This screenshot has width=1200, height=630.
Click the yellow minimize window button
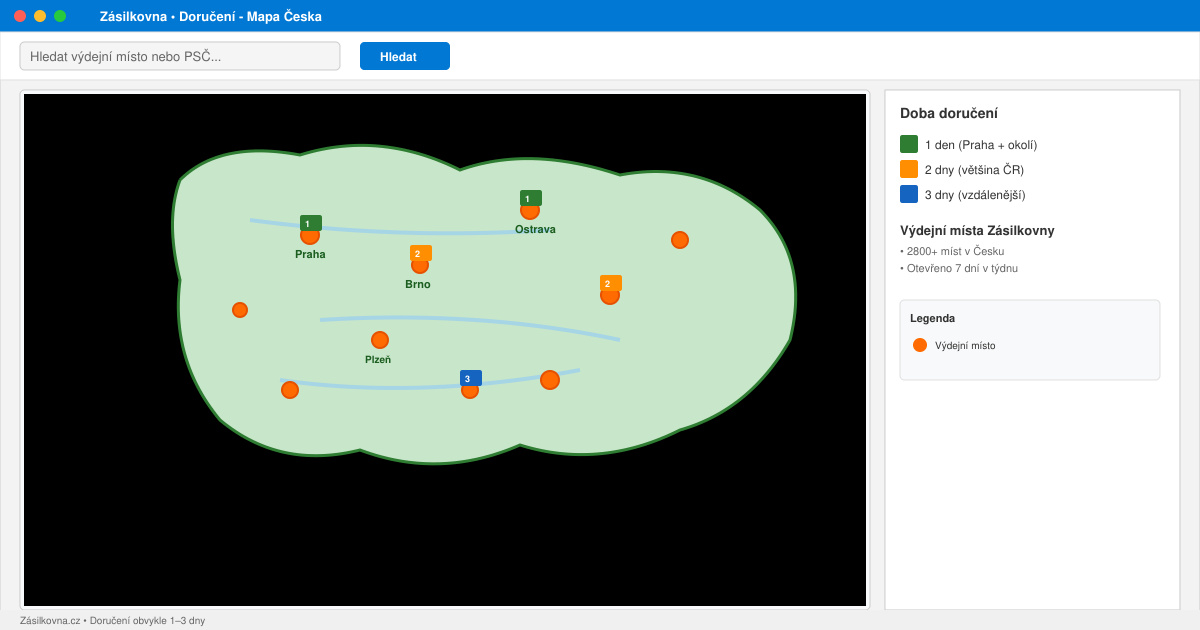[40, 16]
